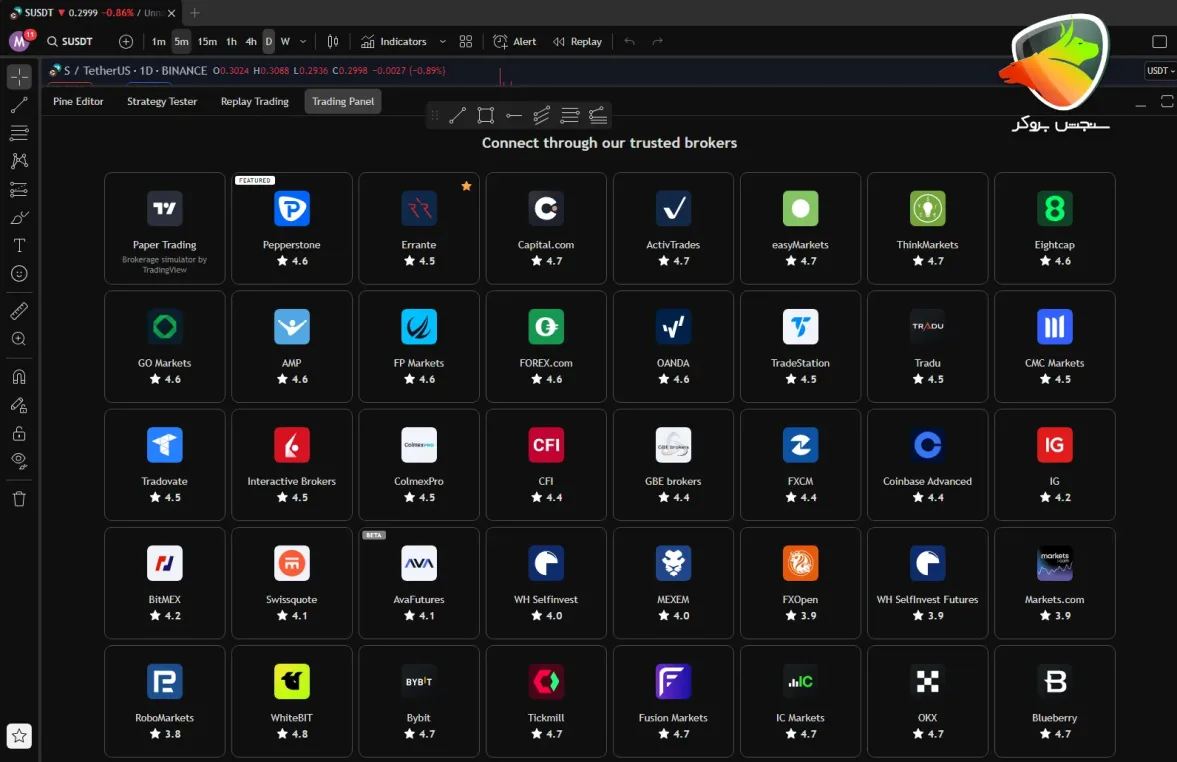Select the Interactive Brokers card
Screen dimensions: 1177x762
(292, 465)
